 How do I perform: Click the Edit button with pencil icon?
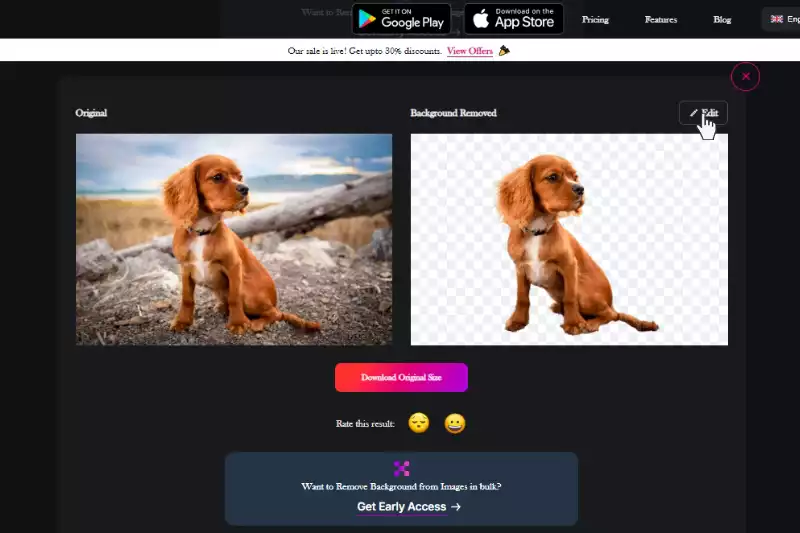coord(703,113)
